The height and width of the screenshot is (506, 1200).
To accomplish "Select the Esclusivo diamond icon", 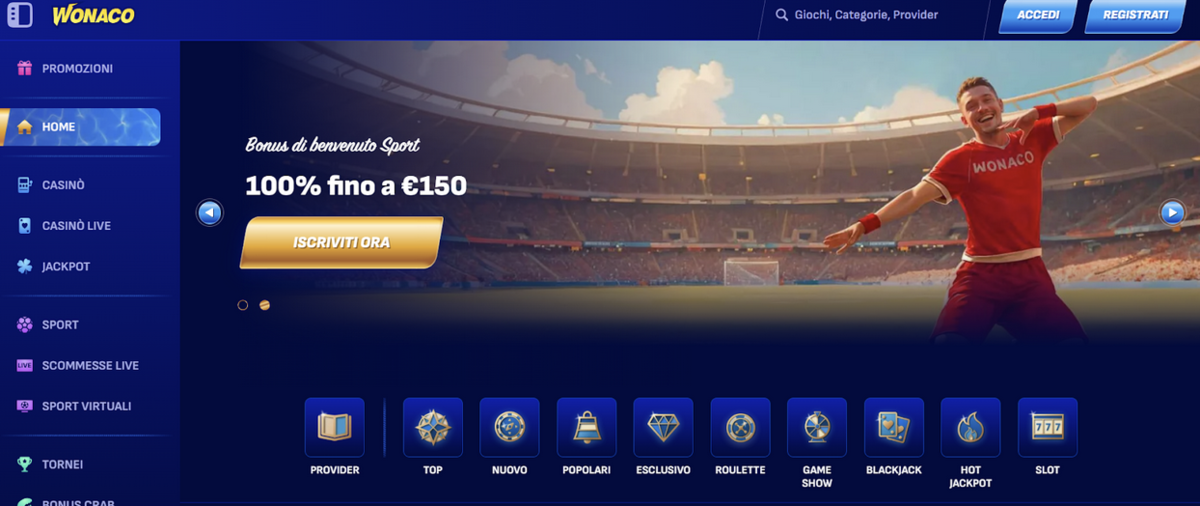I will click(663, 427).
